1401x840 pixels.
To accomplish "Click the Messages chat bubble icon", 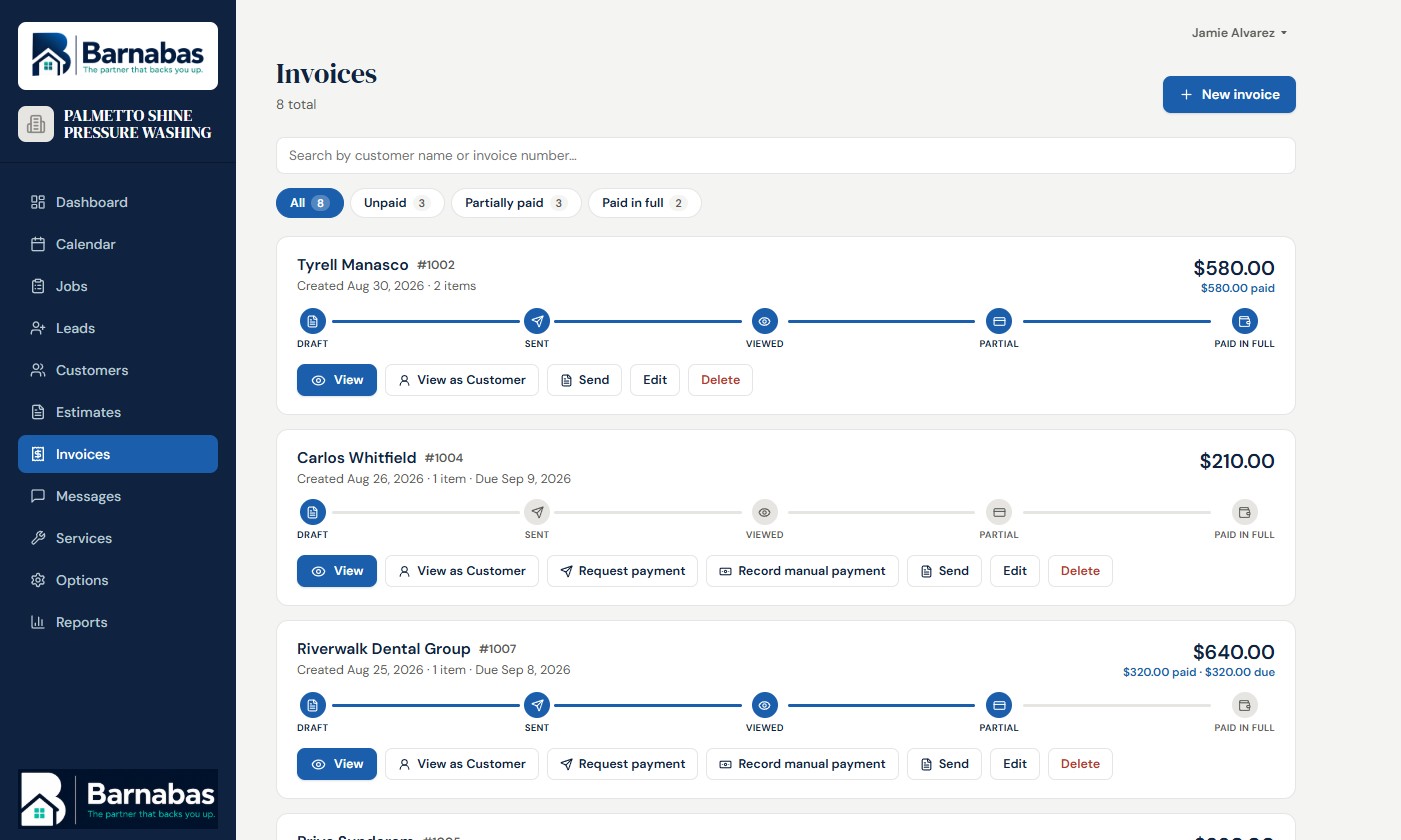I will [x=38, y=496].
